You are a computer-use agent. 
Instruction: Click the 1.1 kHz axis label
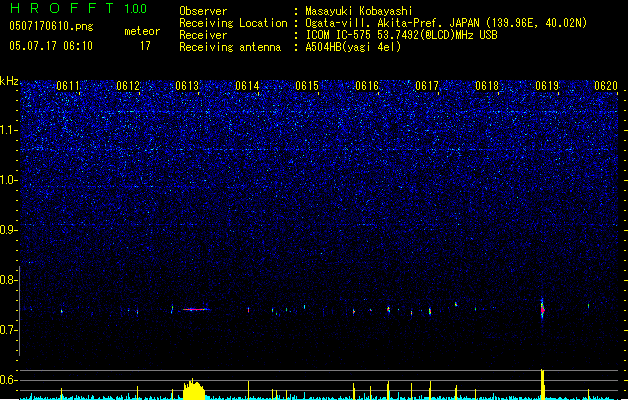coord(9,130)
